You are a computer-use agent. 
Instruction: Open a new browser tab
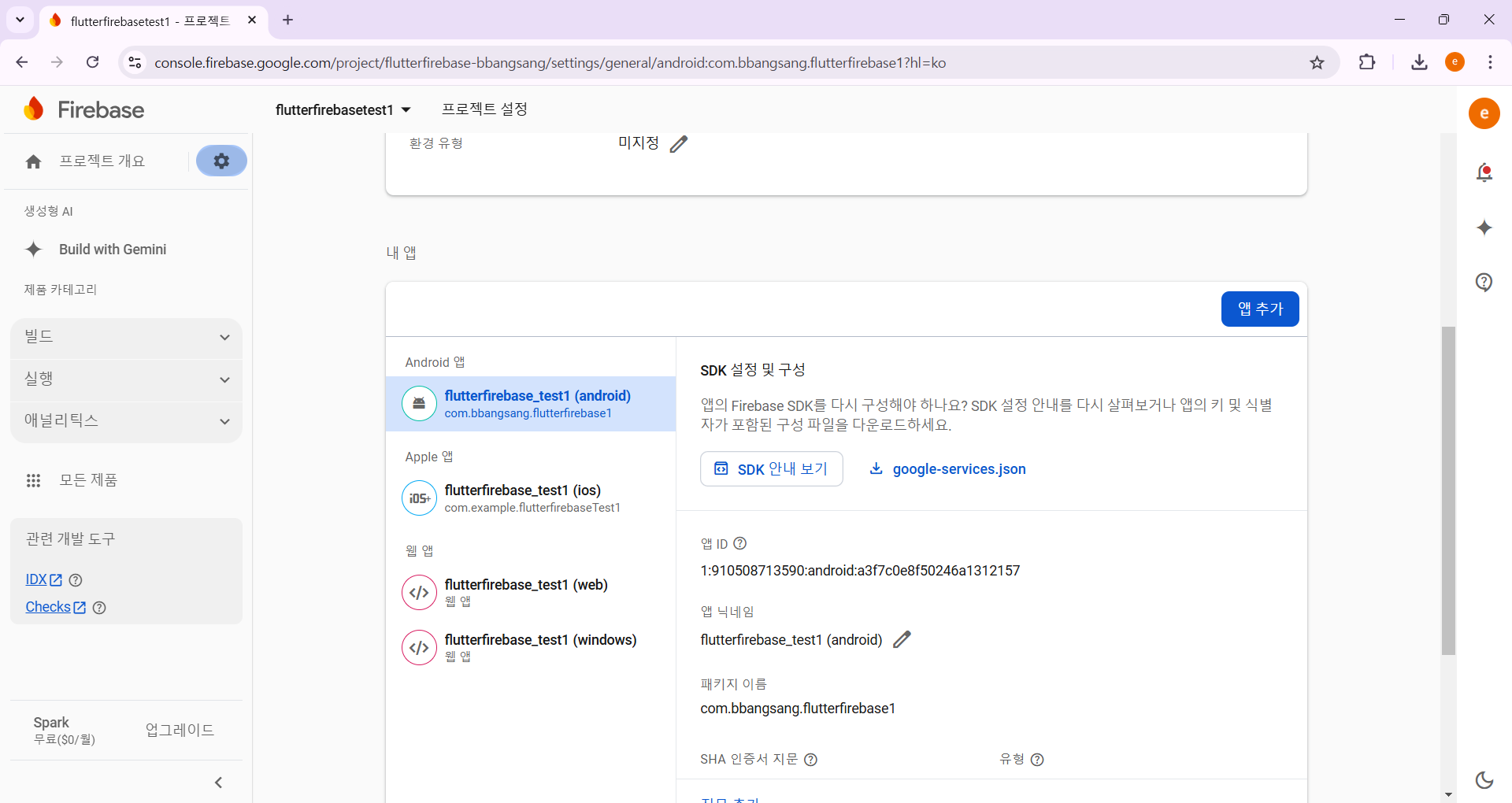point(288,20)
